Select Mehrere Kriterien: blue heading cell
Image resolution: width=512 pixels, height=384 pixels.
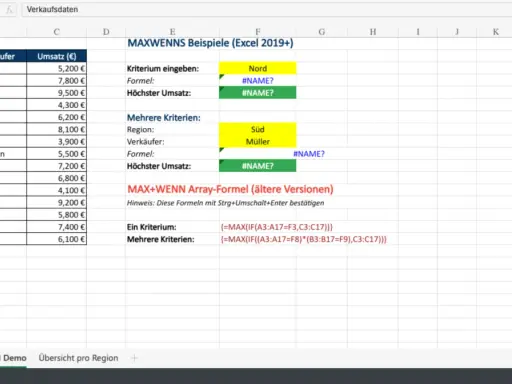pos(164,118)
